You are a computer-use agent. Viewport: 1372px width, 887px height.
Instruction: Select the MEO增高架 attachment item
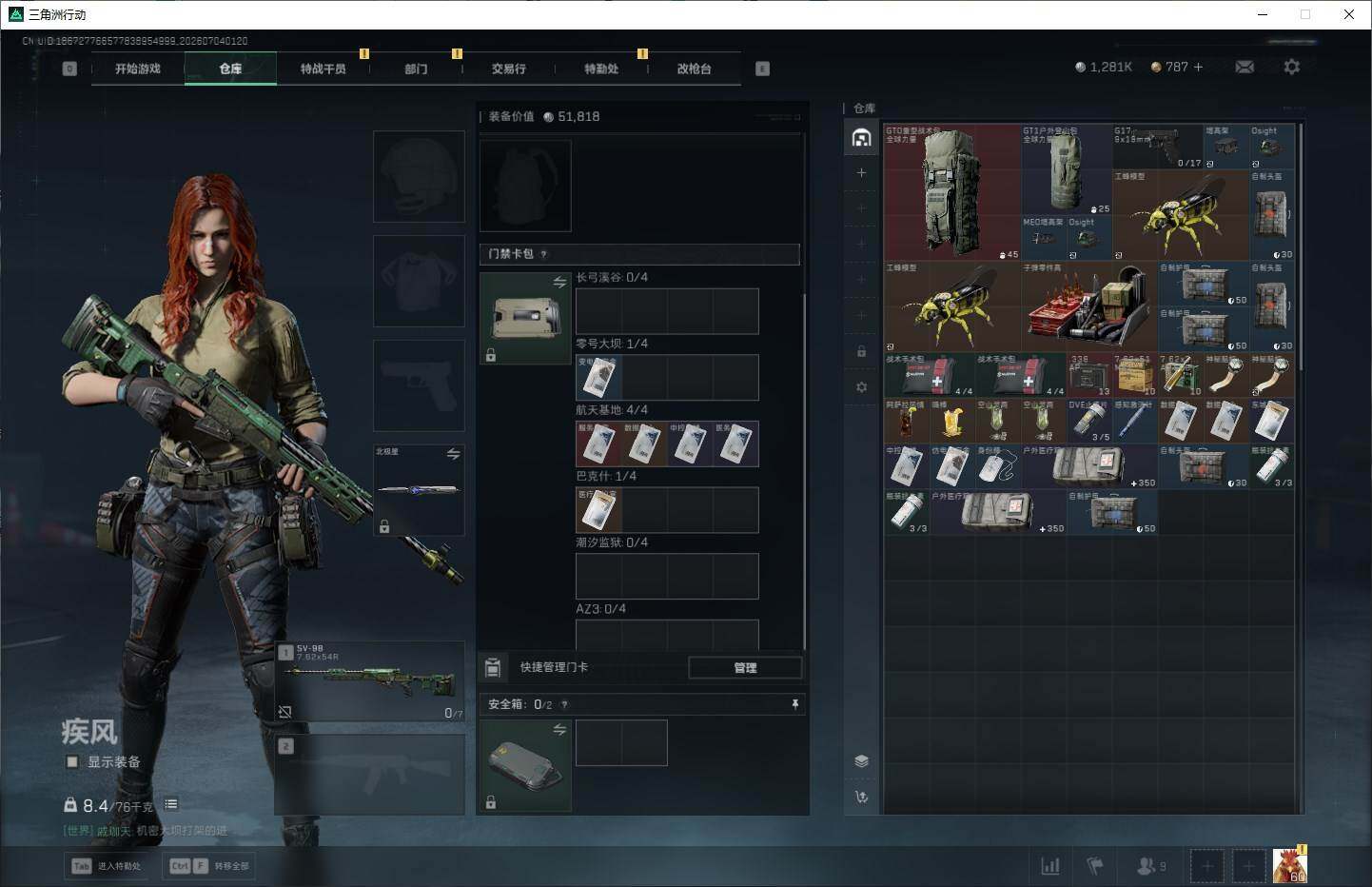coord(1044,238)
